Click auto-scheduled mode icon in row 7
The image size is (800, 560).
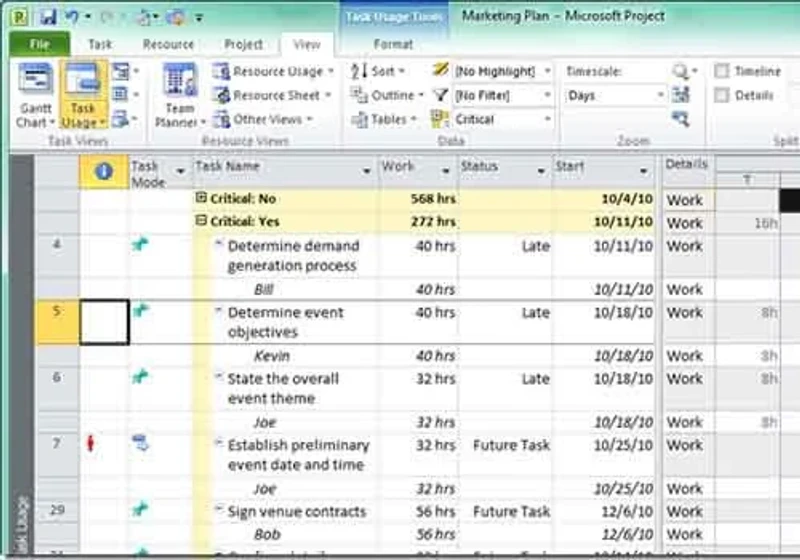(140, 443)
